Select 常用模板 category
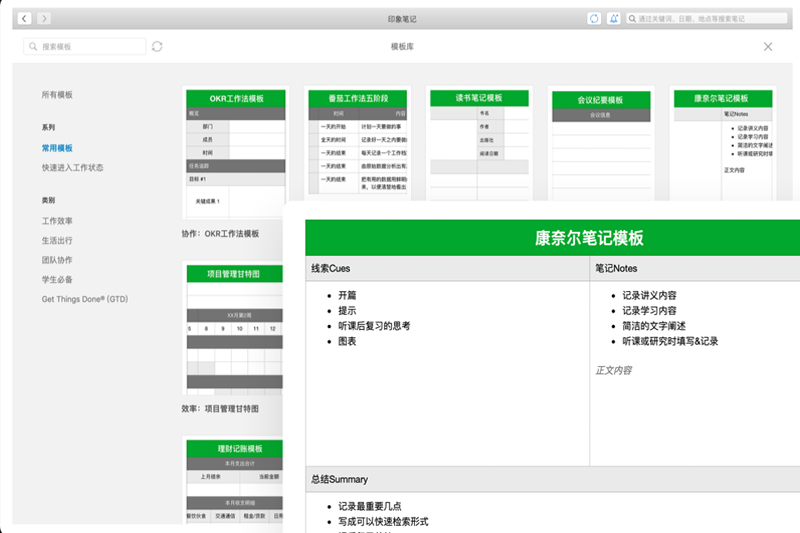The image size is (800, 533). pyautogui.click(x=57, y=148)
